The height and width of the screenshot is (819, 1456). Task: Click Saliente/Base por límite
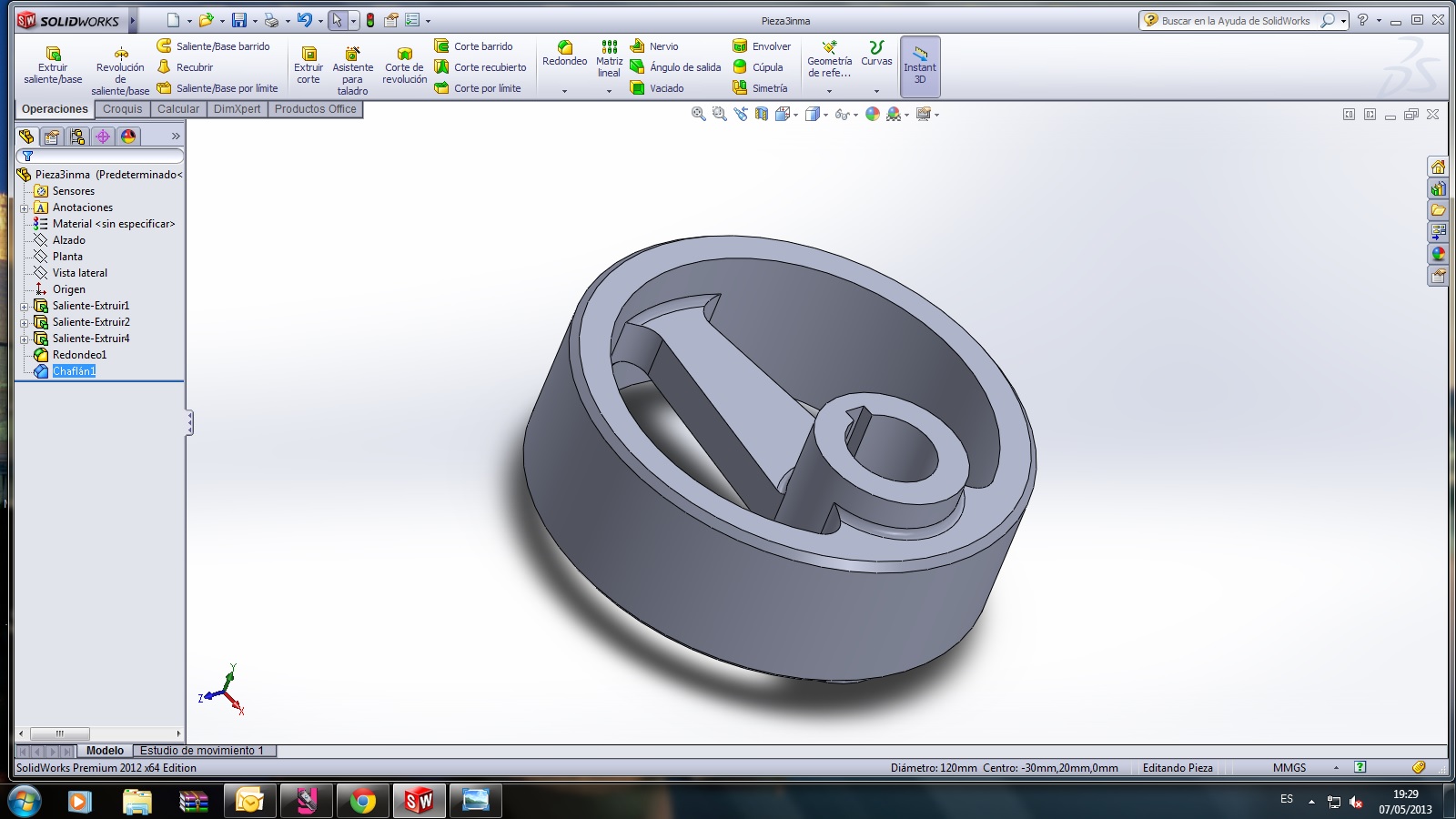(217, 88)
